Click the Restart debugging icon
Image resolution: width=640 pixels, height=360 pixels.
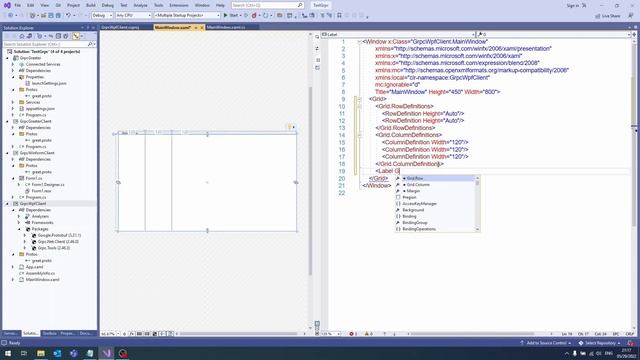pyautogui.click(x=266, y=16)
